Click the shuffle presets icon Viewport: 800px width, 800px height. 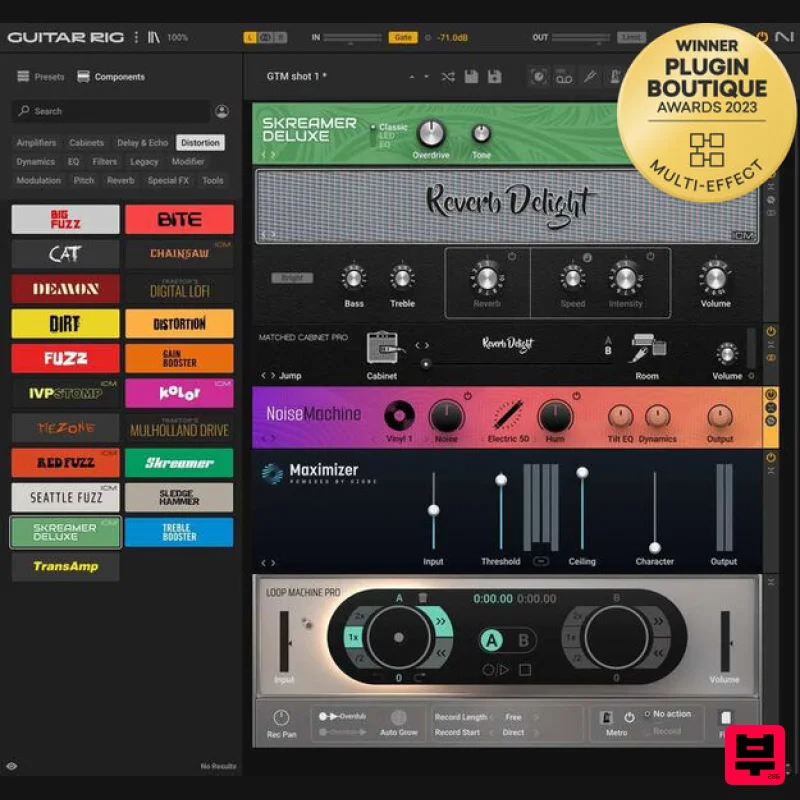click(x=448, y=76)
